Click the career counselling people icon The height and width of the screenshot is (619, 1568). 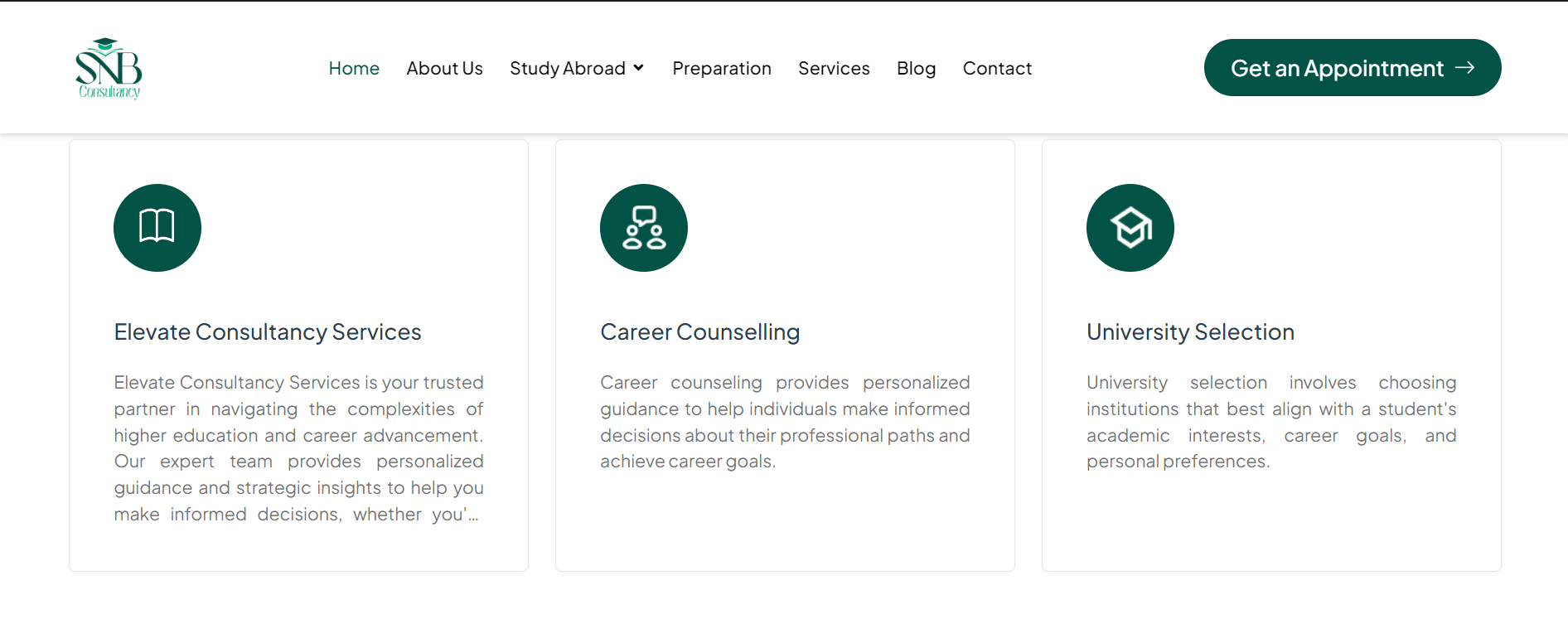tap(644, 227)
